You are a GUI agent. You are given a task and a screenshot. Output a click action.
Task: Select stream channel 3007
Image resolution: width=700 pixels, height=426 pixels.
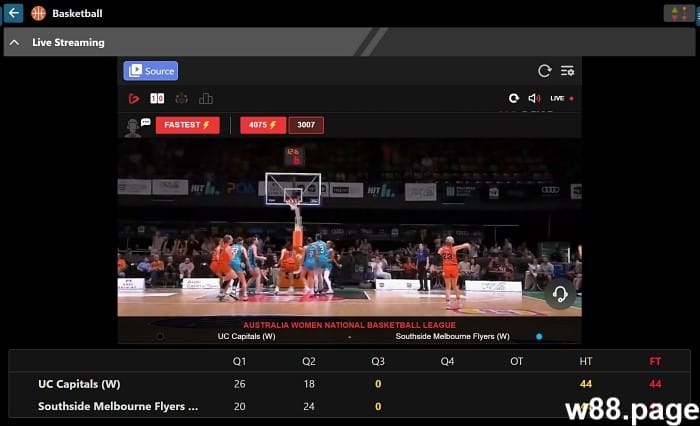coord(306,125)
